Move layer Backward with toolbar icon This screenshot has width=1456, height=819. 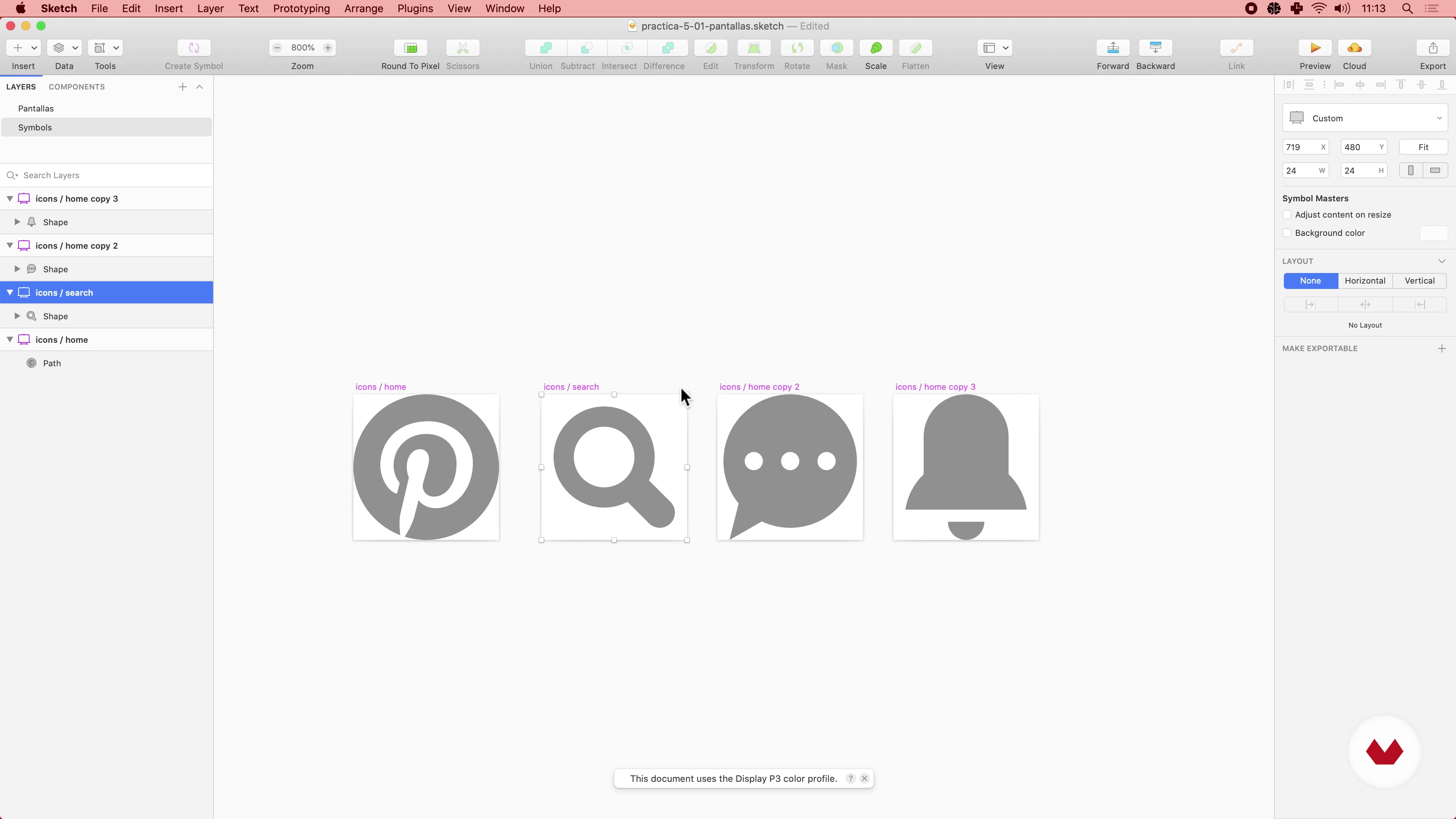1155,48
